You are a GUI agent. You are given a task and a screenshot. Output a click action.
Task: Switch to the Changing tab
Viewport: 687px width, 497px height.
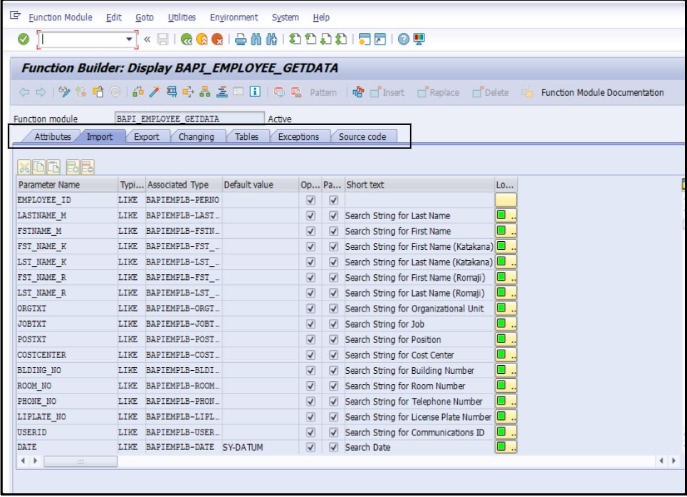coord(196,137)
